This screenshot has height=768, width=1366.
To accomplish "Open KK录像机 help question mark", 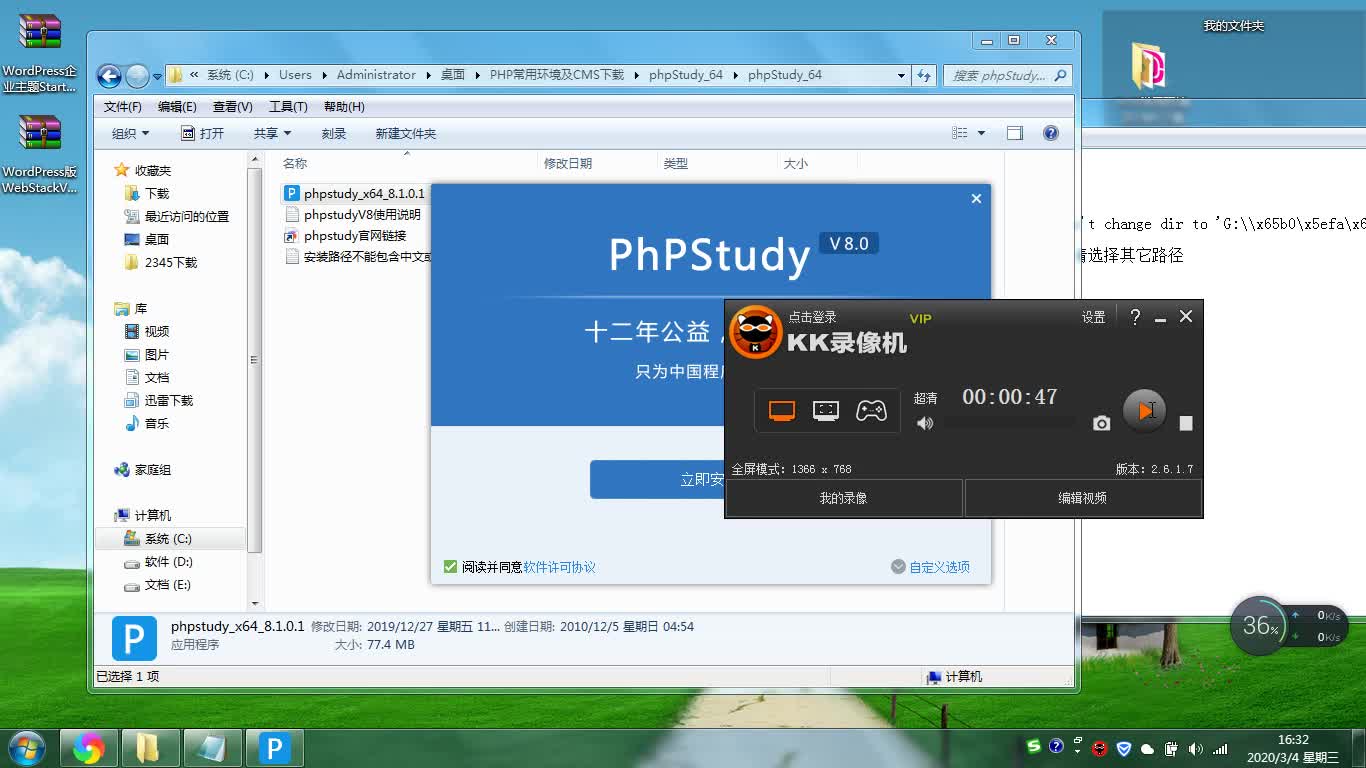I will click(x=1135, y=317).
